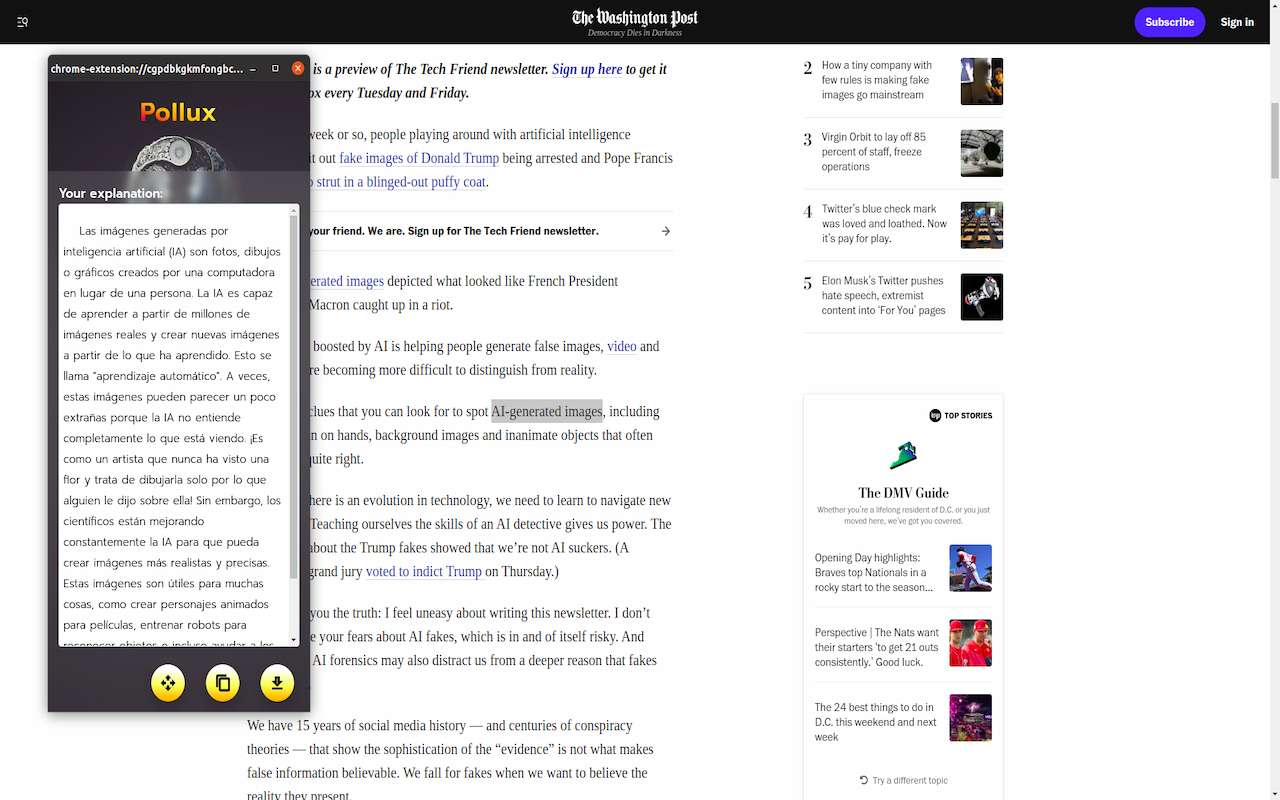
Task: Click Top Stories WP badge icon
Action: [935, 415]
